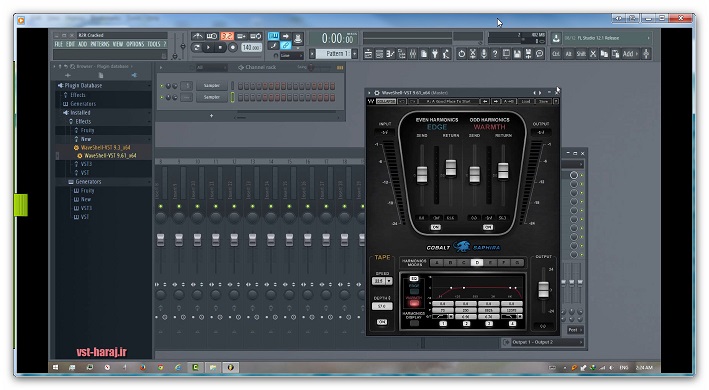Viewport: 709px width, 390px height.
Task: Click the Shift shortcut button
Action: (x=581, y=54)
